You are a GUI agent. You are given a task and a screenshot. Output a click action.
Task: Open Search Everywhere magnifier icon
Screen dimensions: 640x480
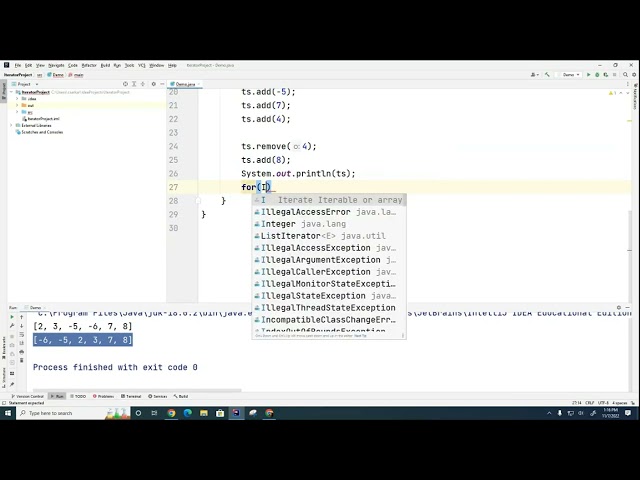click(x=626, y=74)
